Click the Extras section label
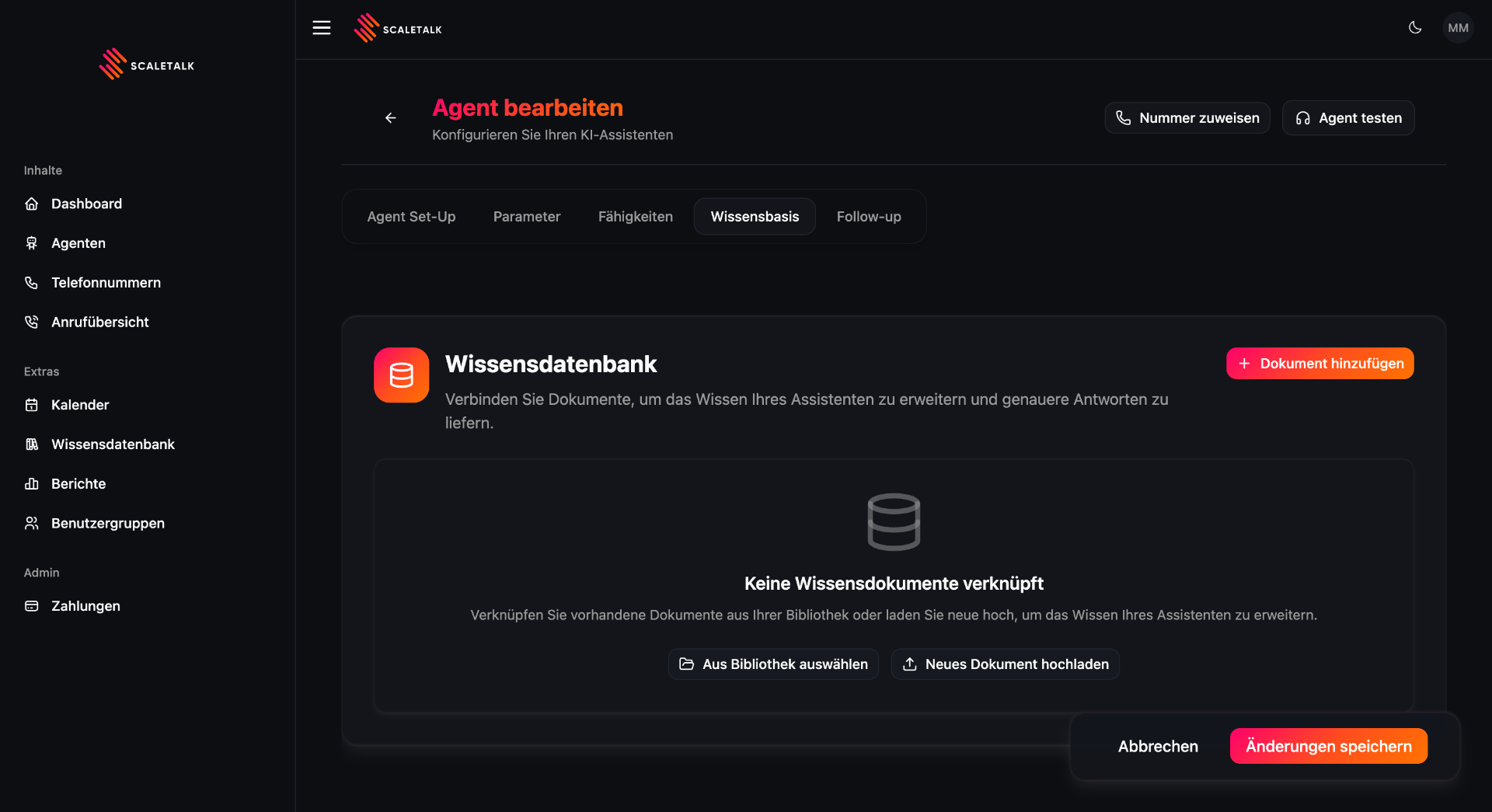 [41, 372]
